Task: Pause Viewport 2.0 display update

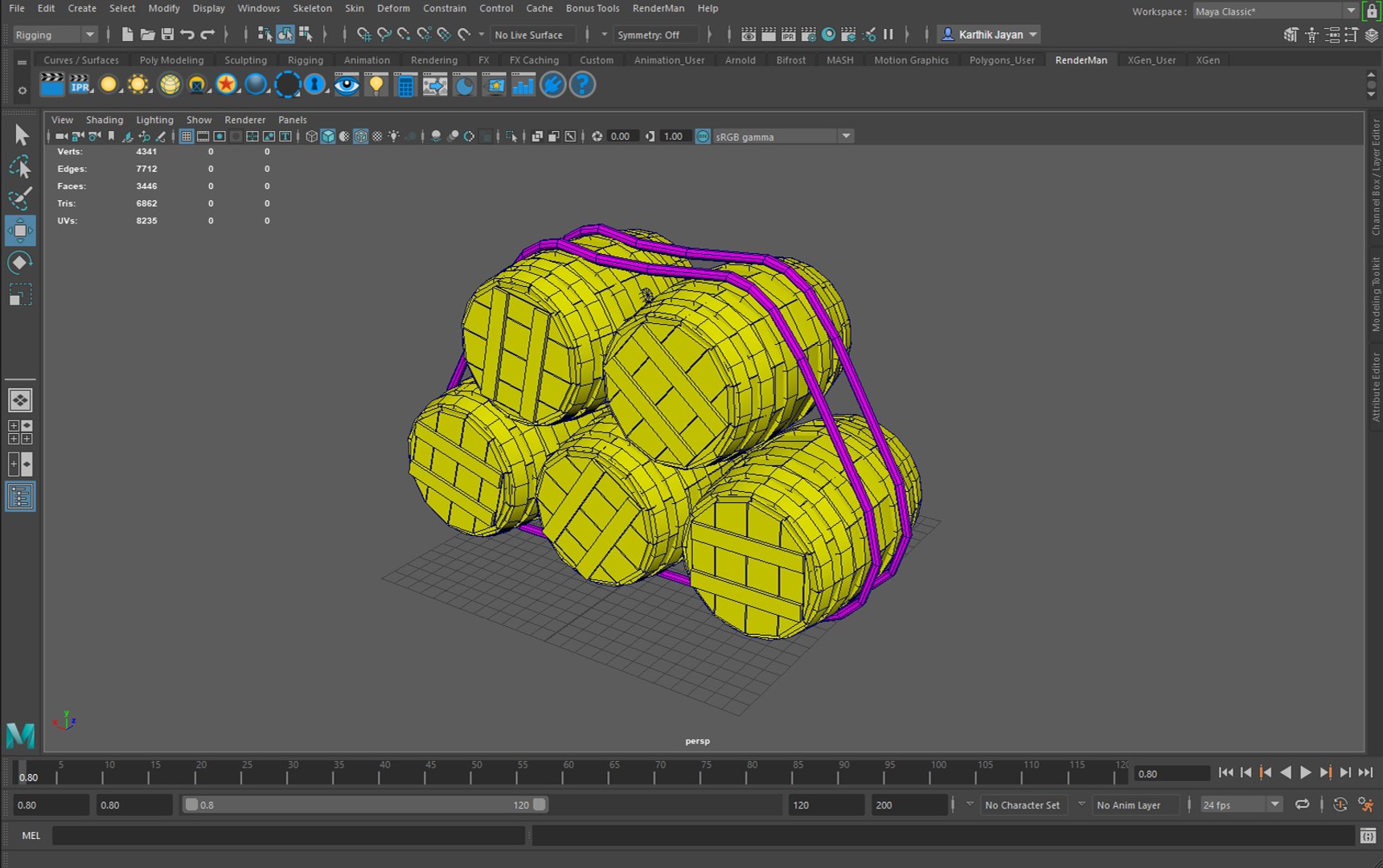Action: (888, 35)
